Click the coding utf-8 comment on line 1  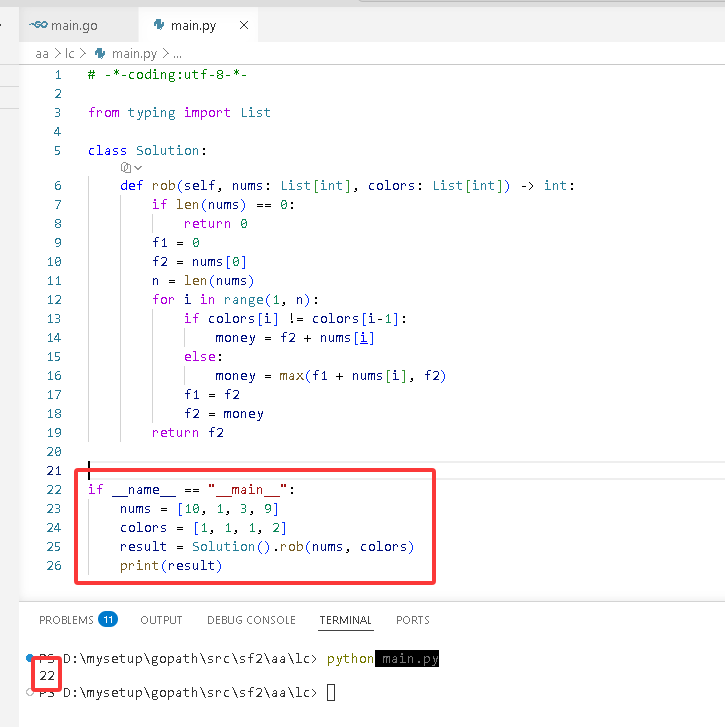point(167,75)
